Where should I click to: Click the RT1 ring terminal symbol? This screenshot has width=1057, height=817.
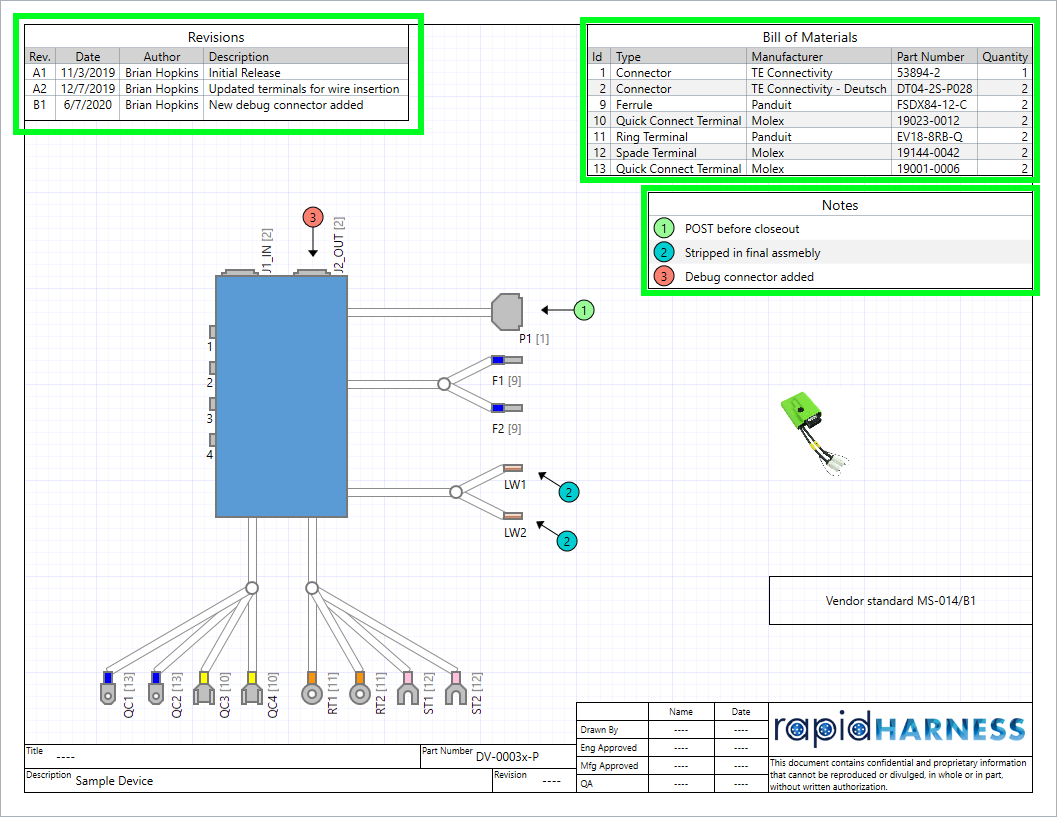pyautogui.click(x=311, y=688)
